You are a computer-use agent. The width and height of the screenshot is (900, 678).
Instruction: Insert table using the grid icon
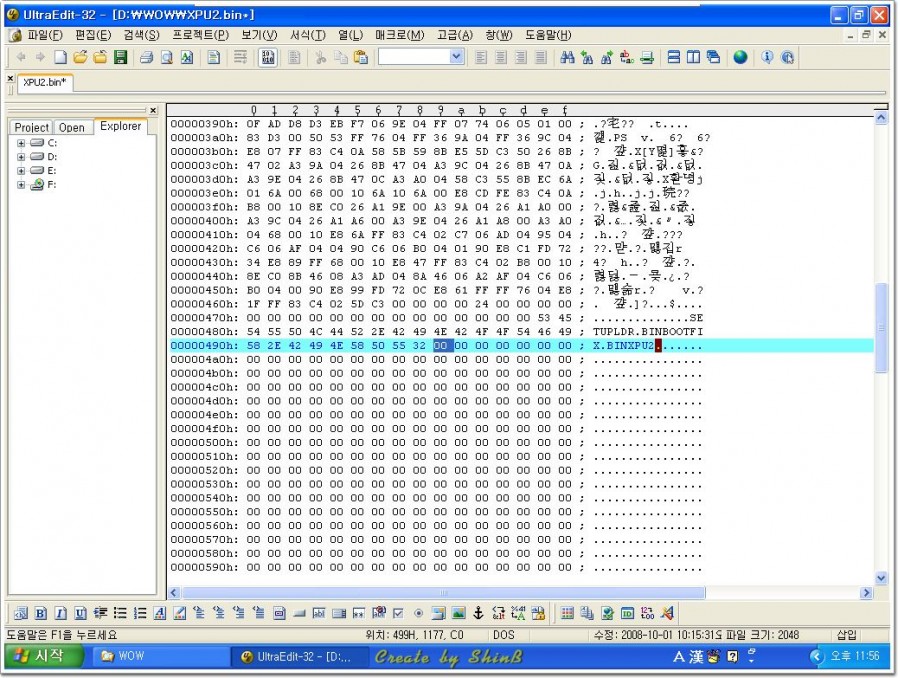[567, 613]
